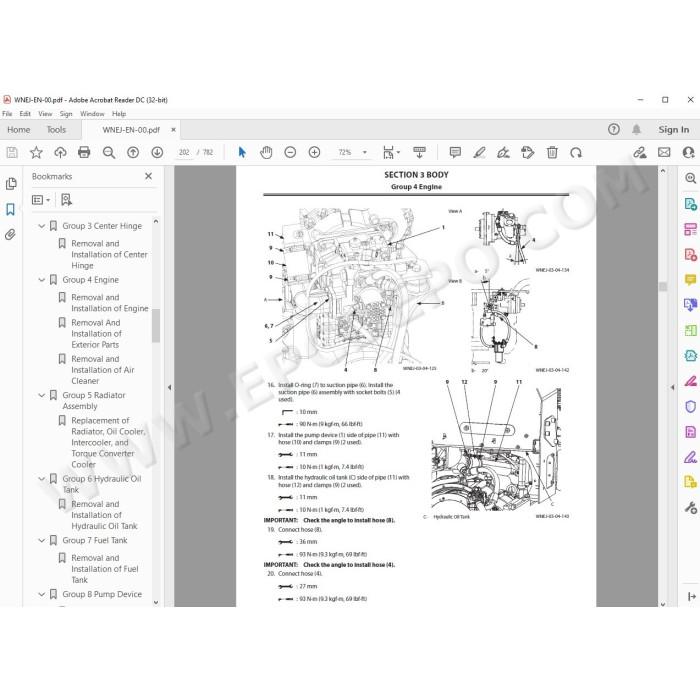
Task: Open the help question icon
Action: pos(614,129)
